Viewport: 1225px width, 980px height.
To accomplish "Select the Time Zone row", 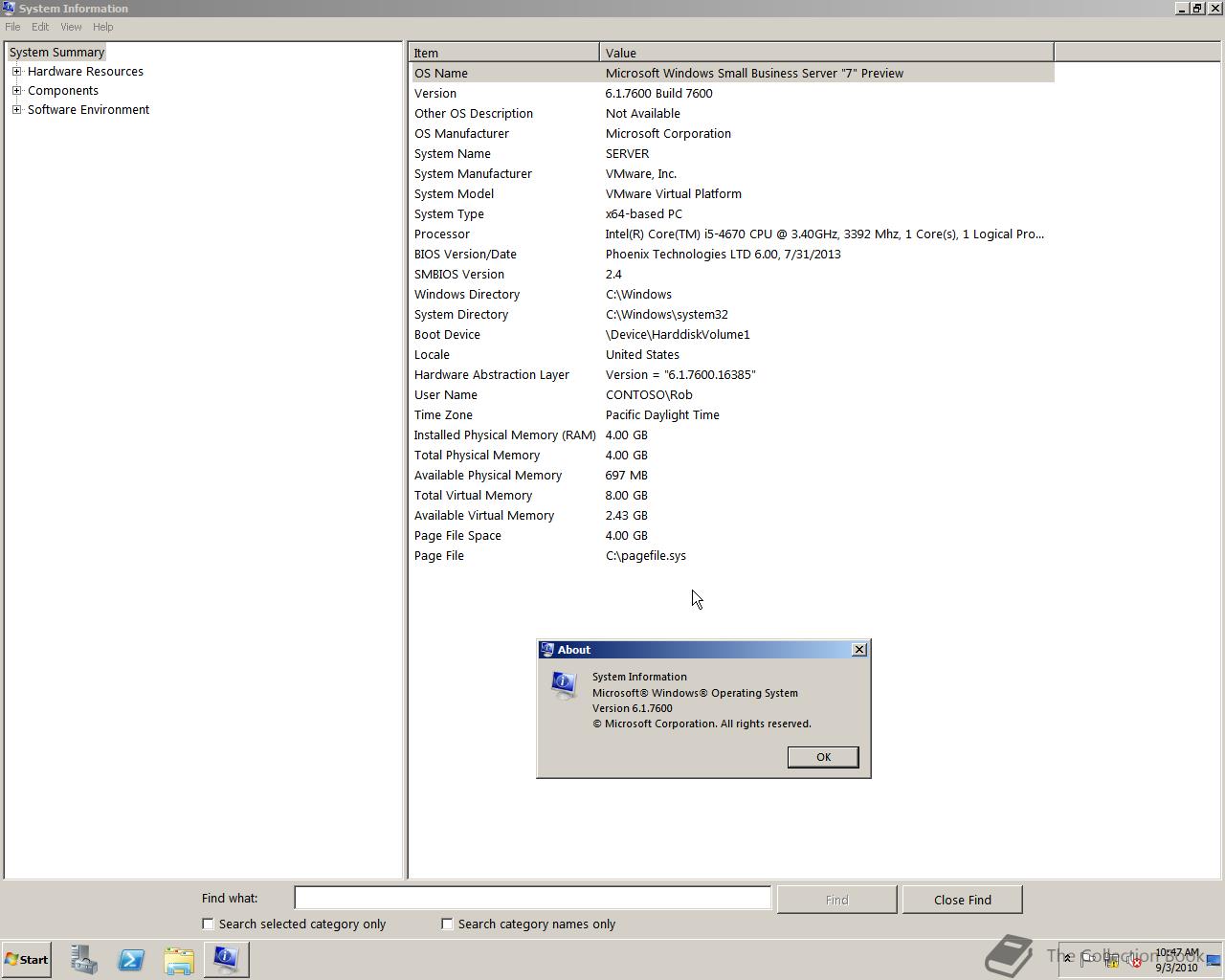I will (x=732, y=414).
